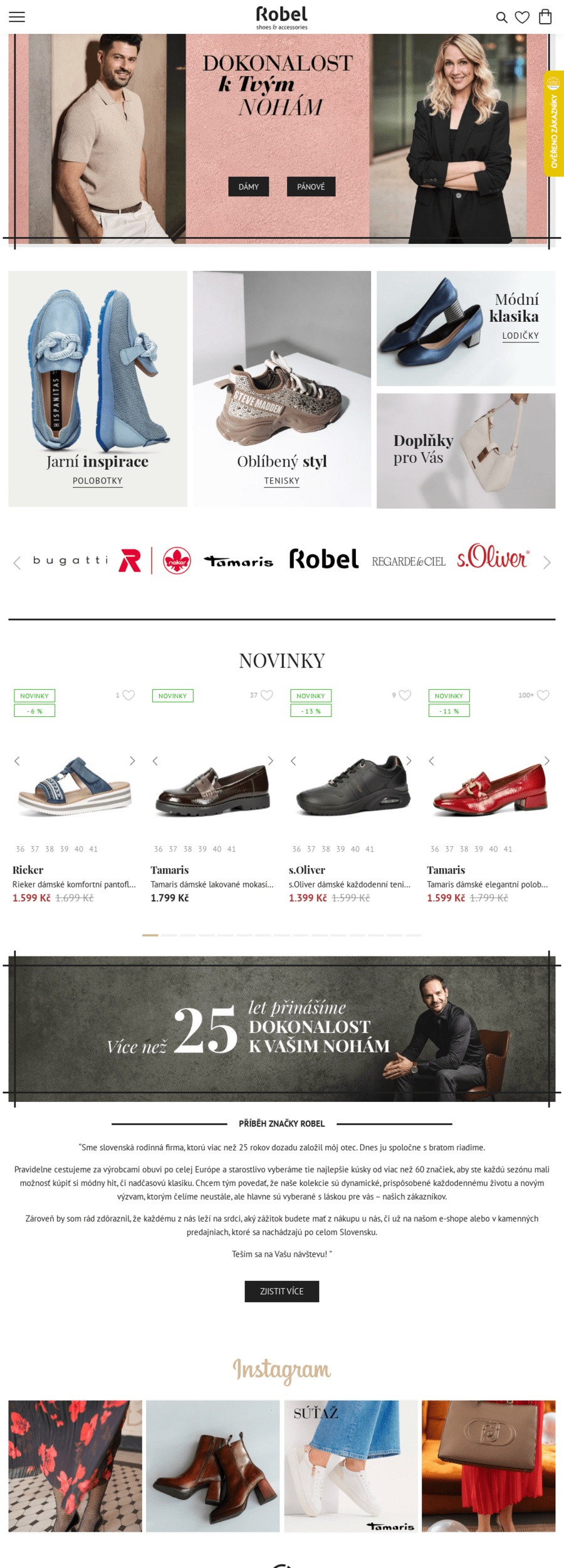Viewport: 564px width, 1568px height.
Task: Open the hamburger menu
Action: tap(17, 17)
